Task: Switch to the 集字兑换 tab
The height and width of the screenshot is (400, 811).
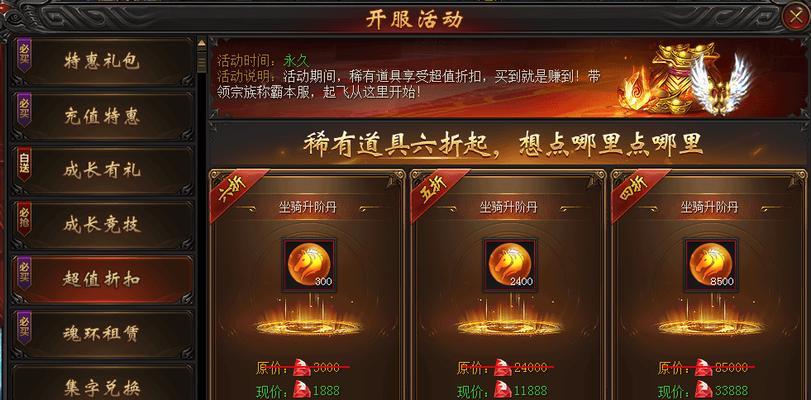Action: tap(102, 386)
